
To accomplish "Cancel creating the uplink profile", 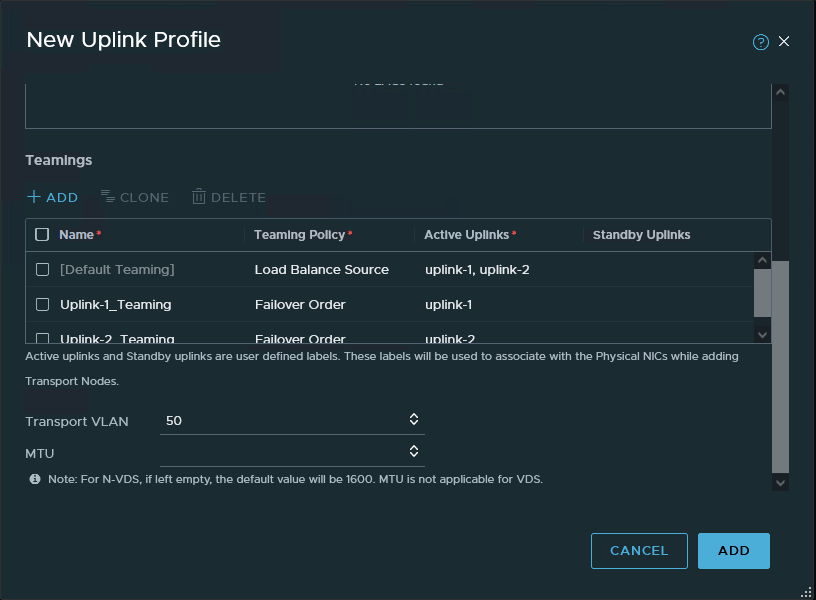I will coord(639,550).
